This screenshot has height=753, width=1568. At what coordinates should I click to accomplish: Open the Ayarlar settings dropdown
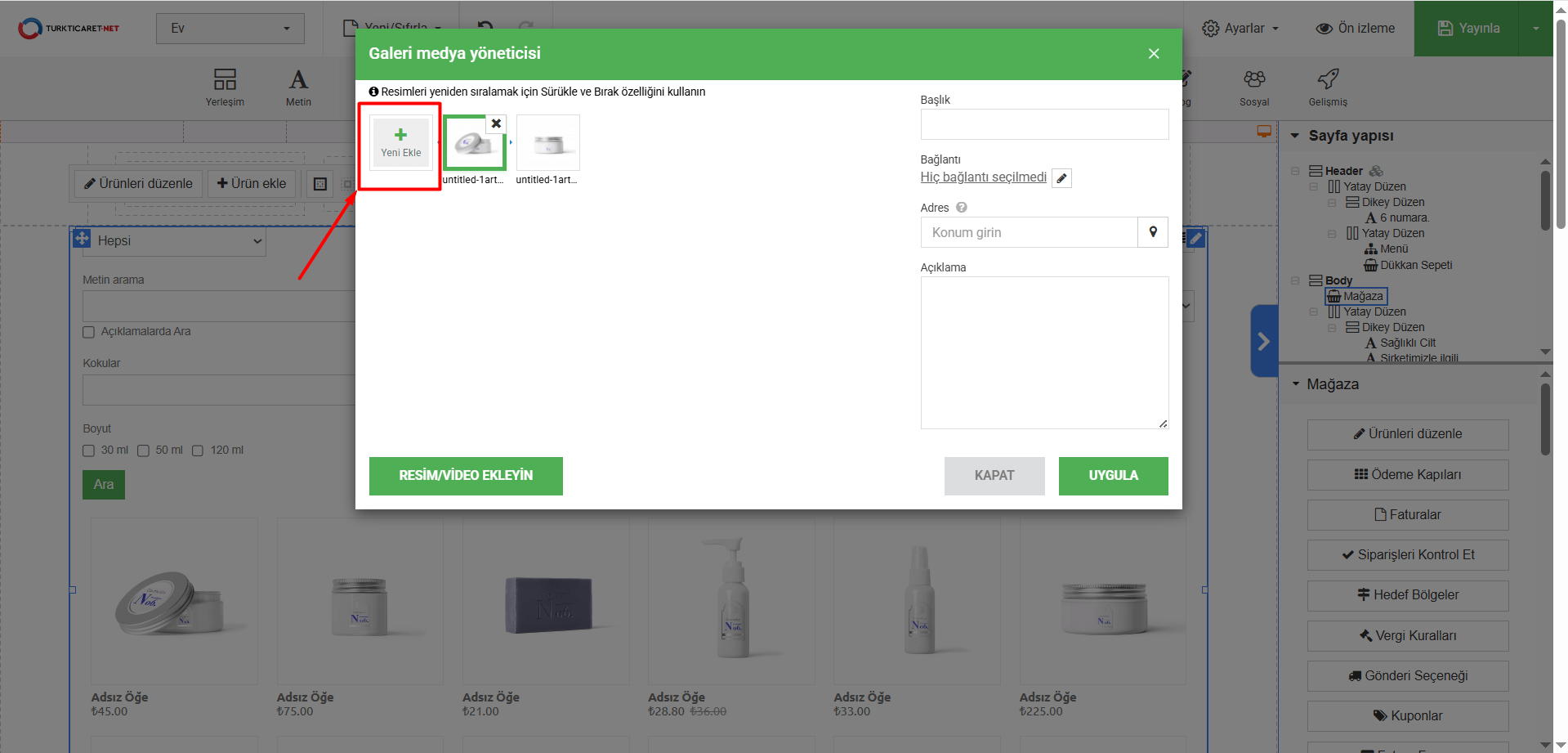click(1240, 29)
